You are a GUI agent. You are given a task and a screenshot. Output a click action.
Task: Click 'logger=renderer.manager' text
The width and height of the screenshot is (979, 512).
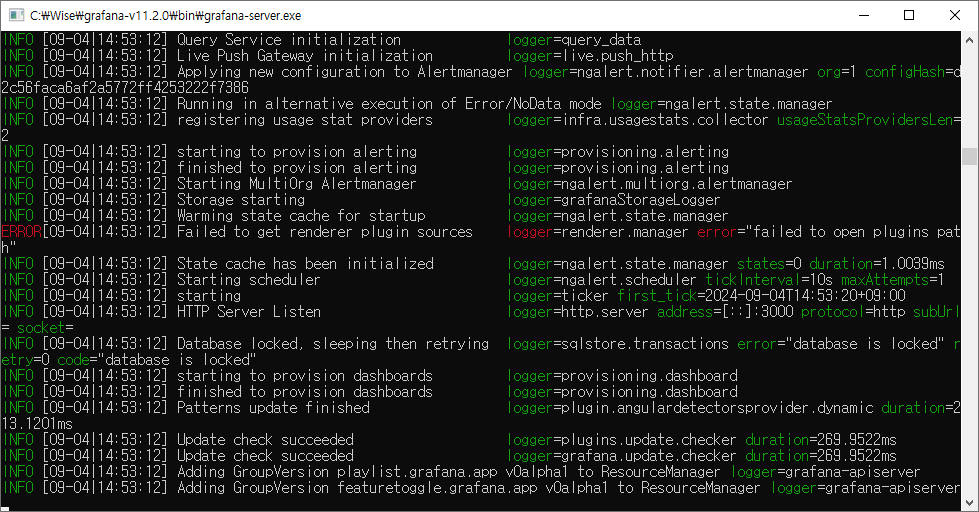pos(598,232)
